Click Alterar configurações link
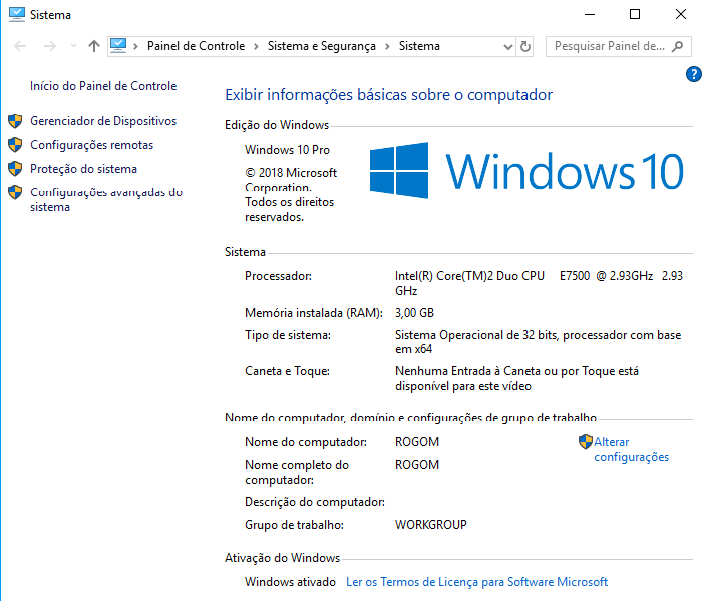 click(x=632, y=449)
